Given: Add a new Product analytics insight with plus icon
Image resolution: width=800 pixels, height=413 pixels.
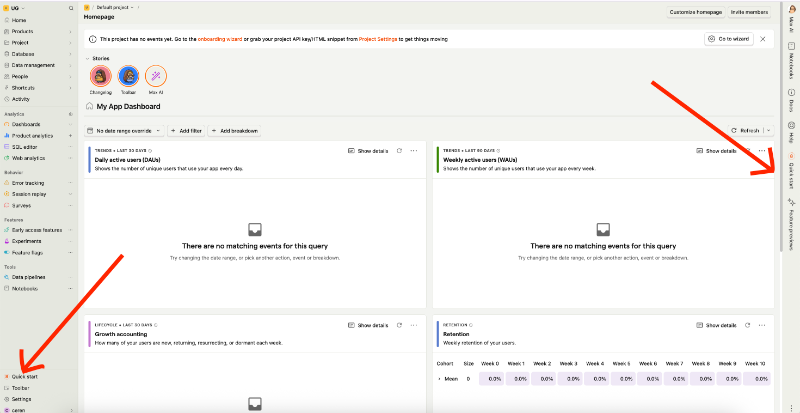Looking at the screenshot, I should point(70,136).
